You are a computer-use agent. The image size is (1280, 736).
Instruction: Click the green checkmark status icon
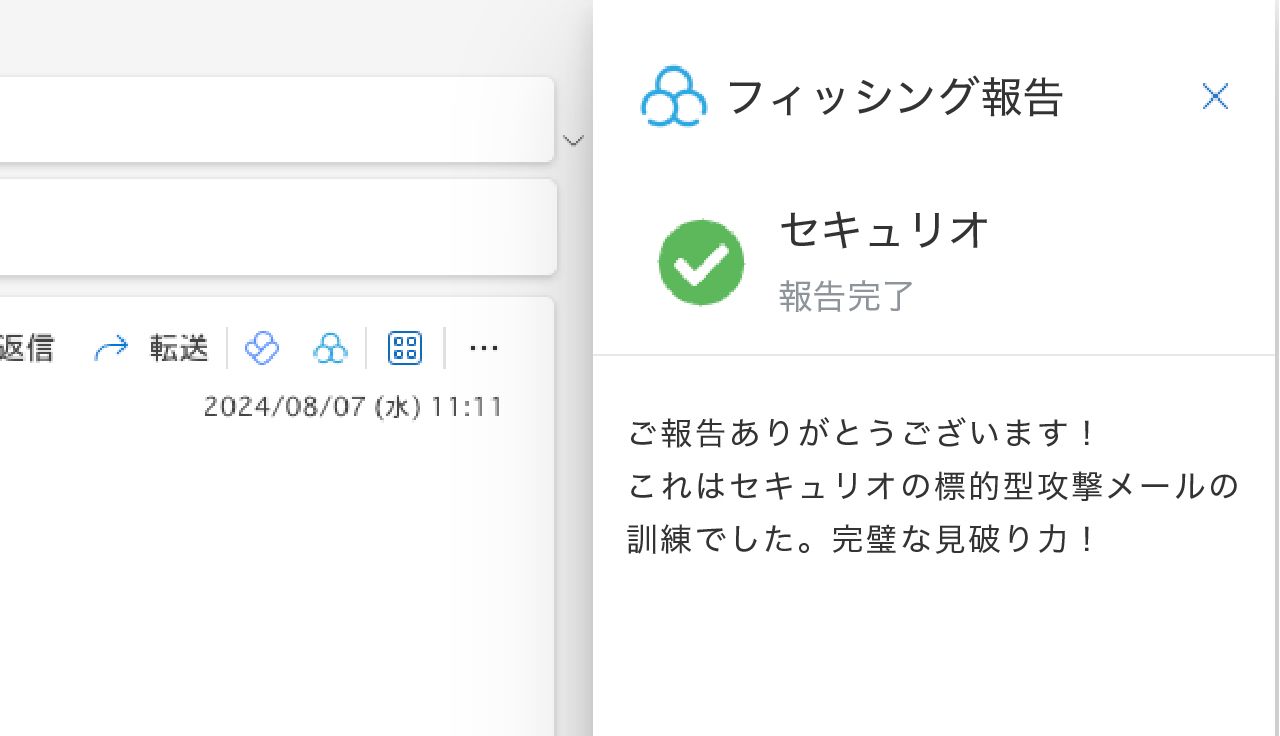pyautogui.click(x=701, y=263)
